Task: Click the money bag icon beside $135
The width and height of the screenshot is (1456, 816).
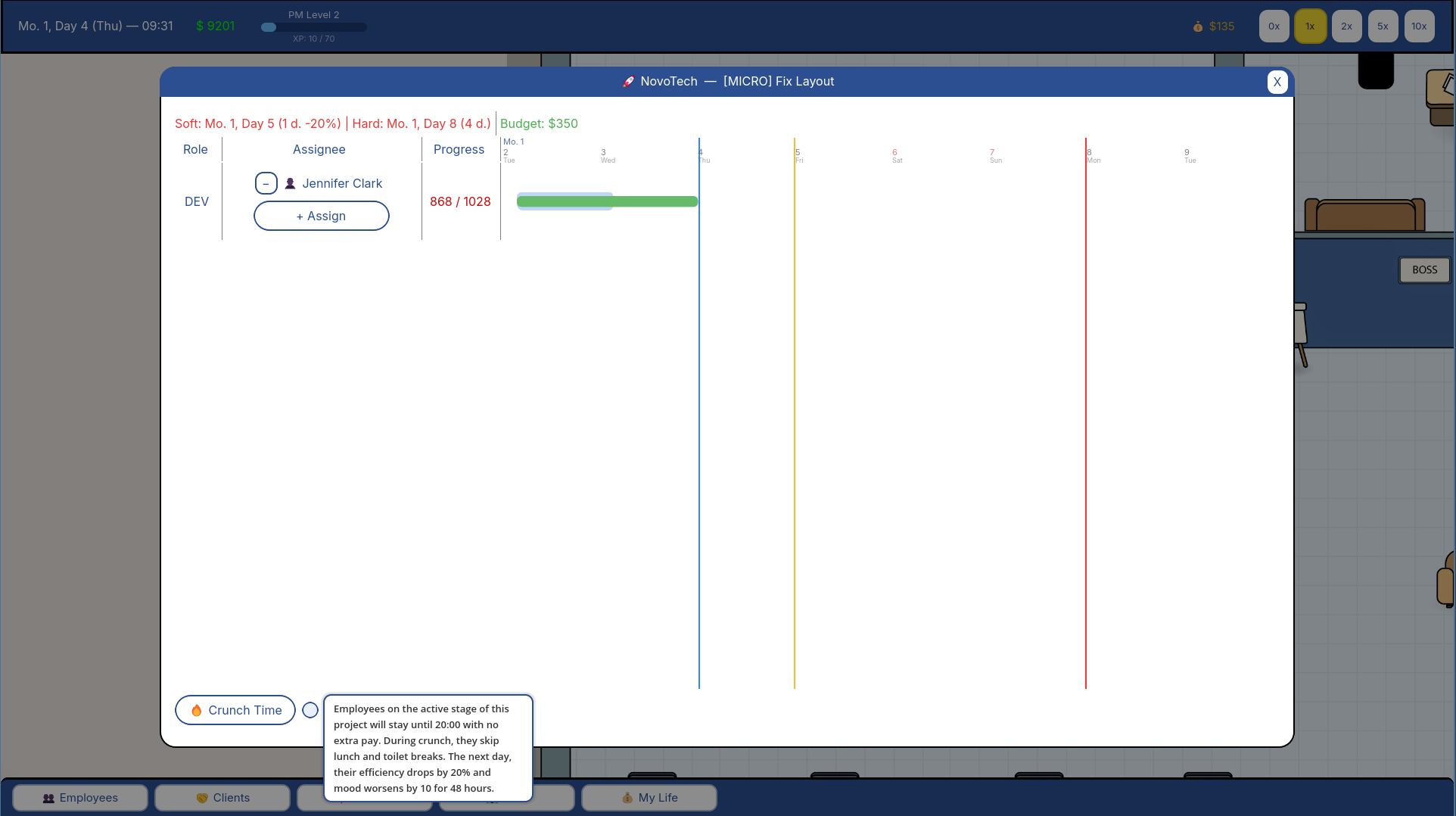Action: tap(1198, 26)
